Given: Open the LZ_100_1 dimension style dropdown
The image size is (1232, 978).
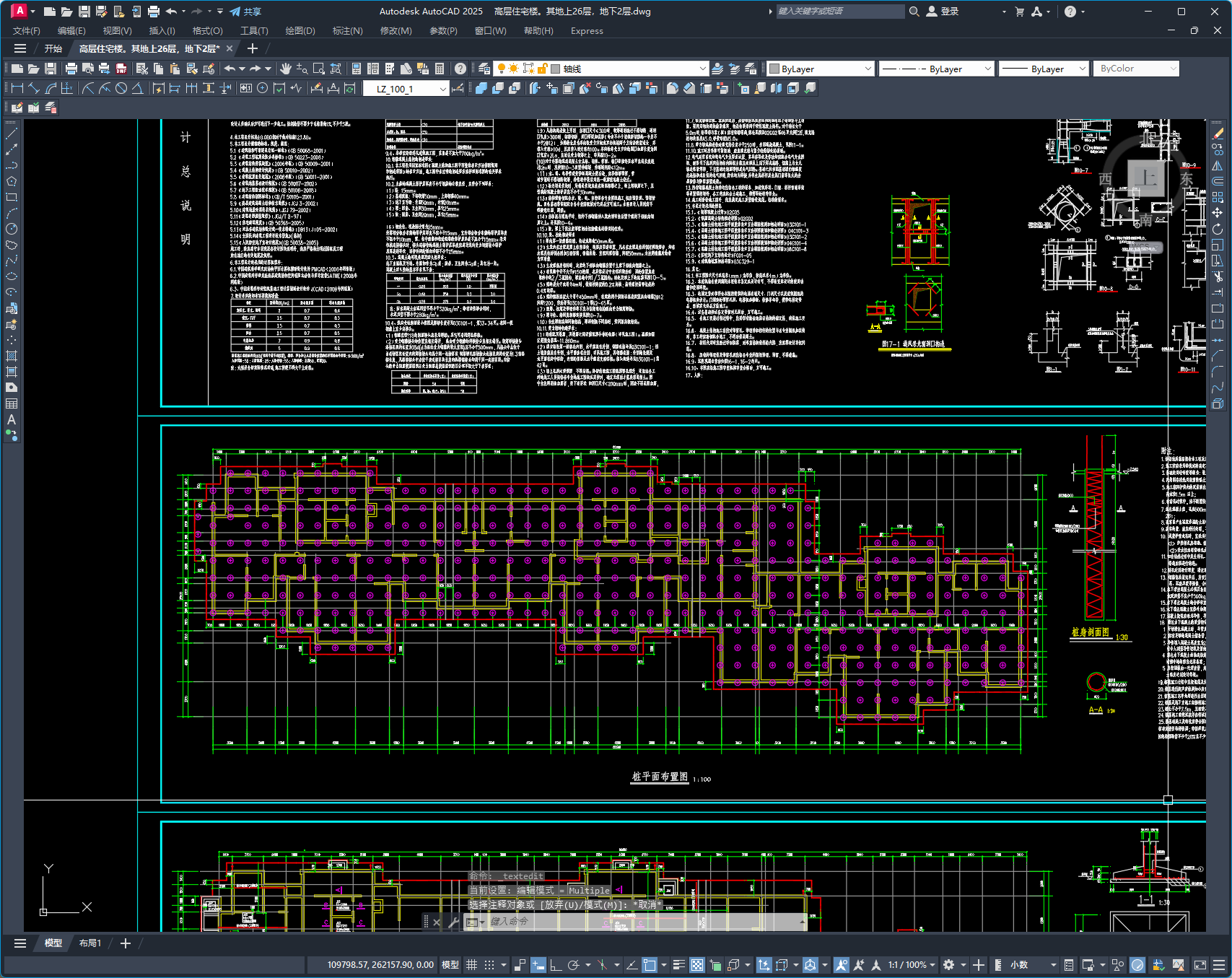Looking at the screenshot, I should [x=406, y=89].
